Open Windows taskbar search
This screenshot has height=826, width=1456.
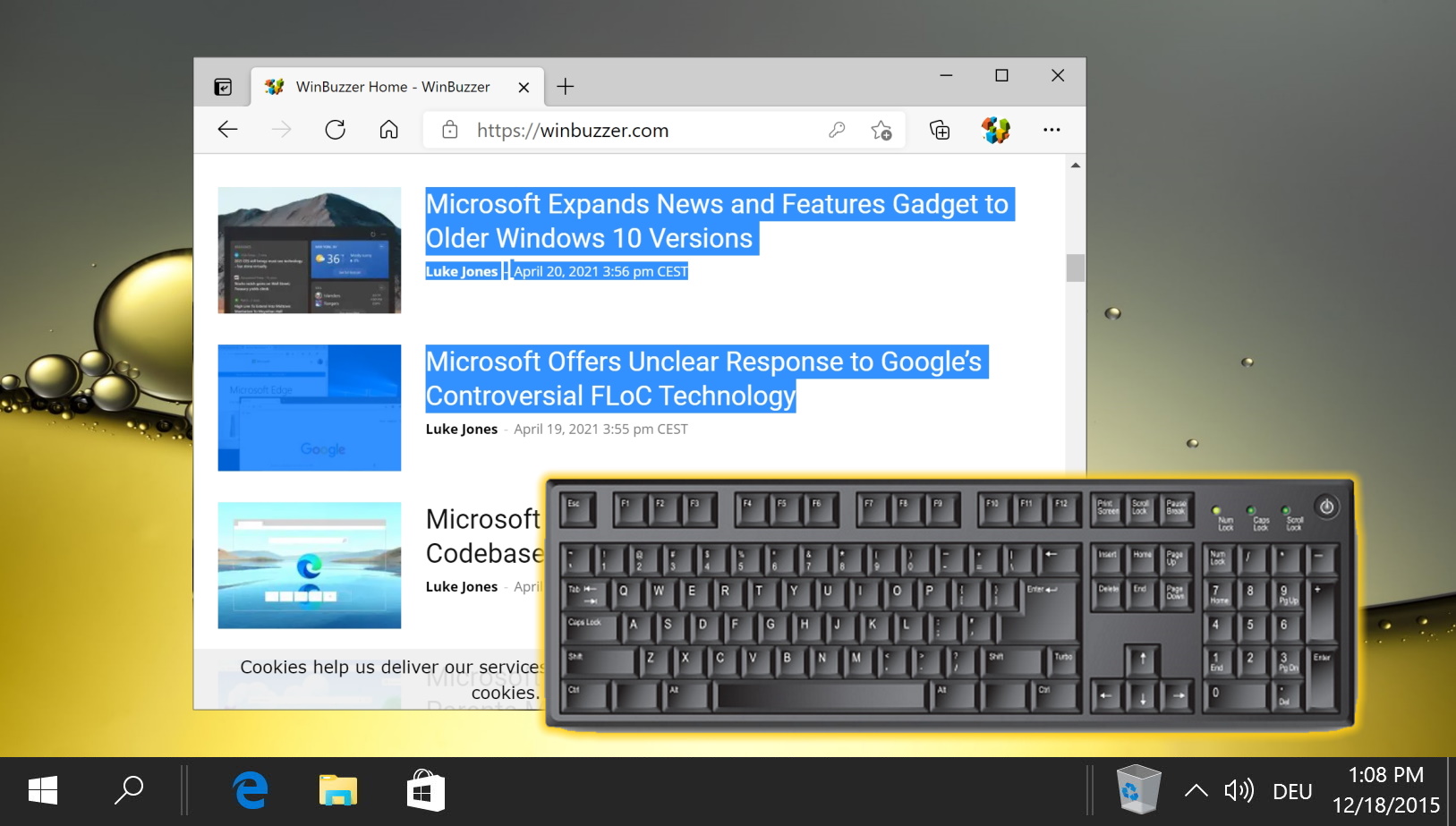pos(129,791)
